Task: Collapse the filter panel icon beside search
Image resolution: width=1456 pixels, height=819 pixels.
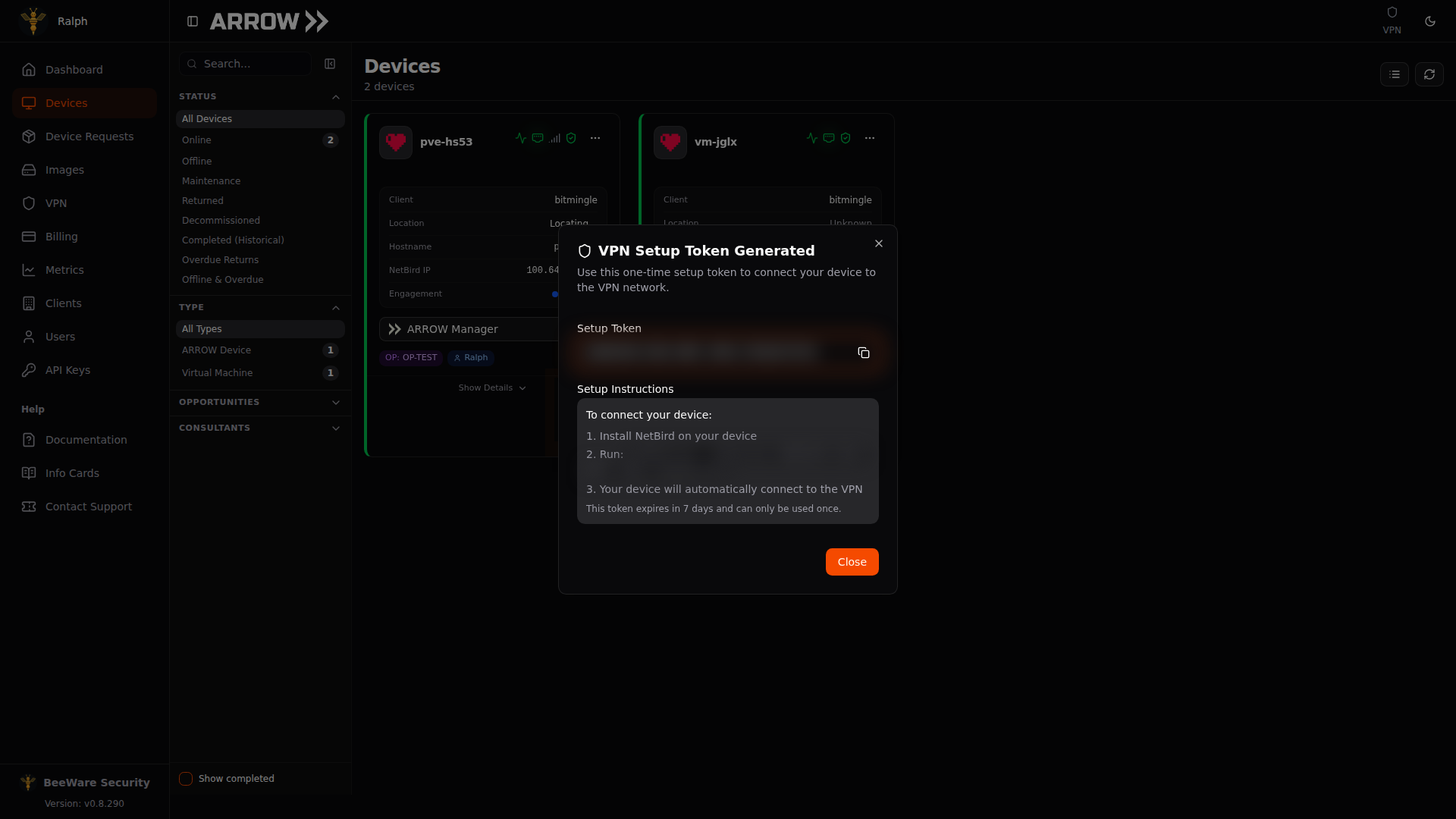Action: 330,64
